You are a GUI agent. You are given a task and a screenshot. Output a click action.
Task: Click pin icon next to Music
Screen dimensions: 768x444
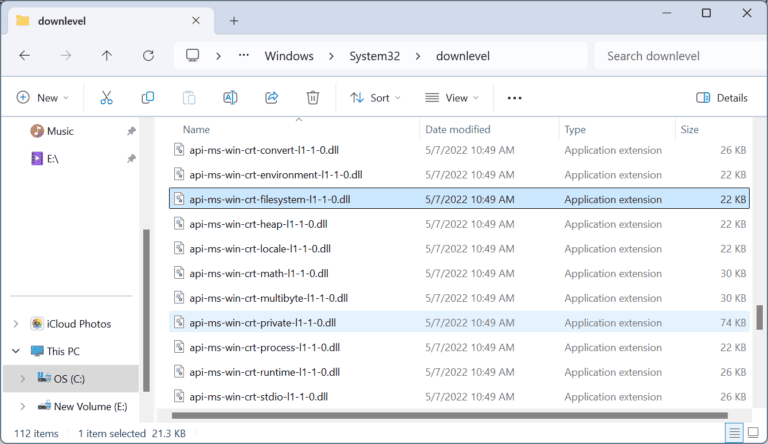pyautogui.click(x=131, y=131)
